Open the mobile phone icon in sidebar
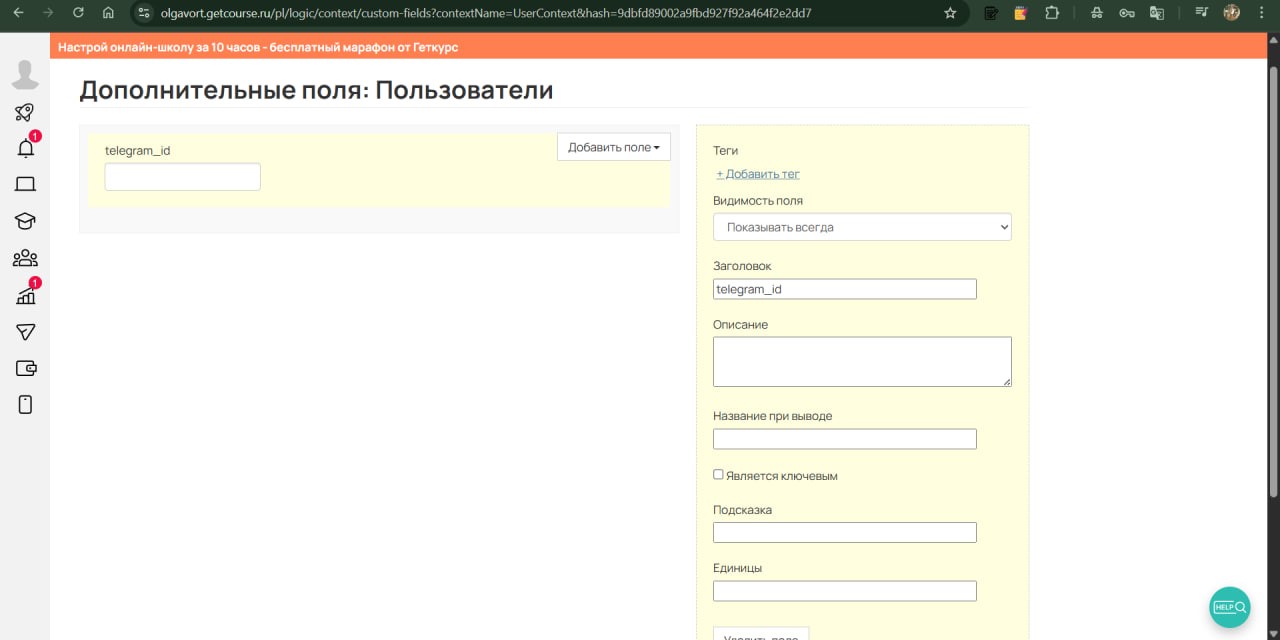Screen dimensions: 1280x640 point(25,404)
